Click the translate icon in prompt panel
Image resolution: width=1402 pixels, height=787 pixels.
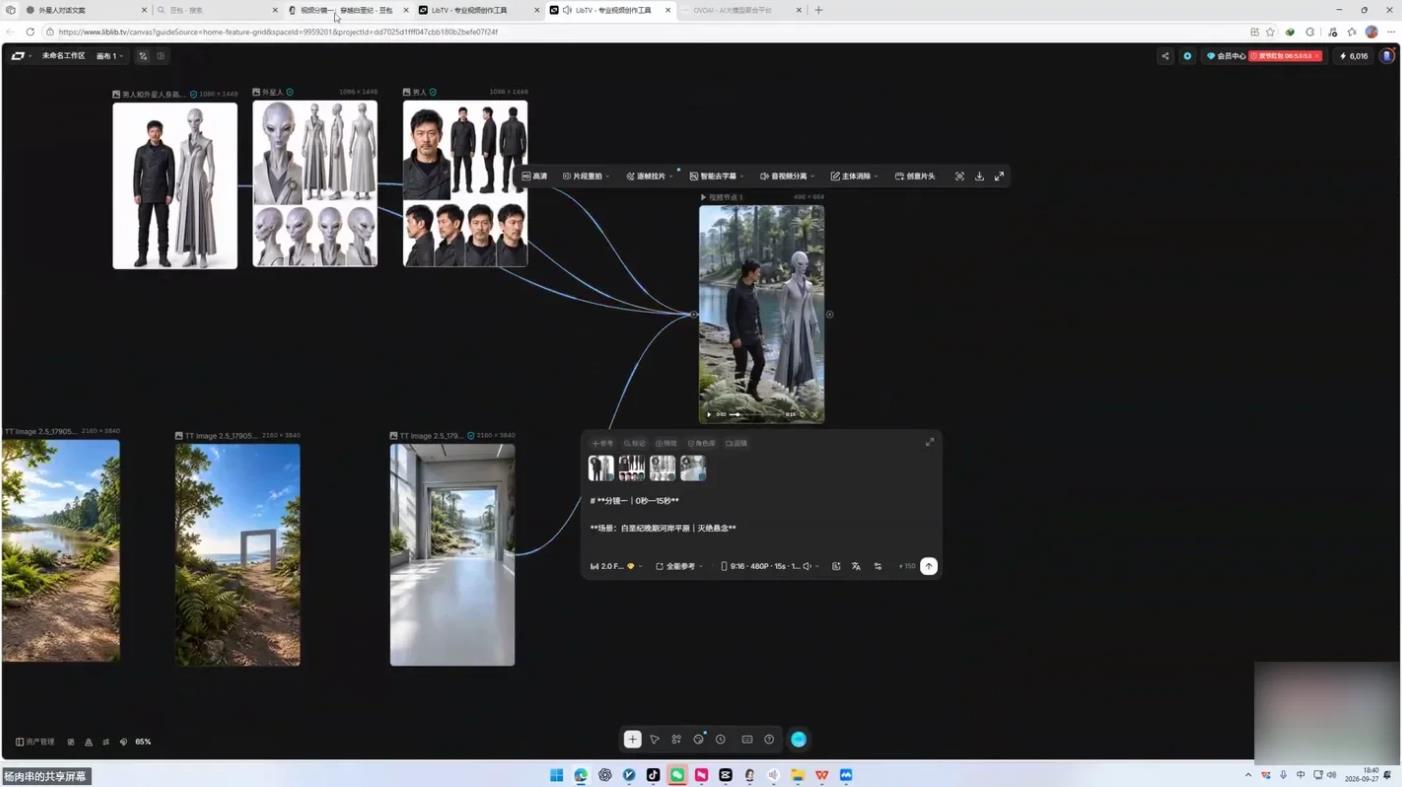pos(856,566)
